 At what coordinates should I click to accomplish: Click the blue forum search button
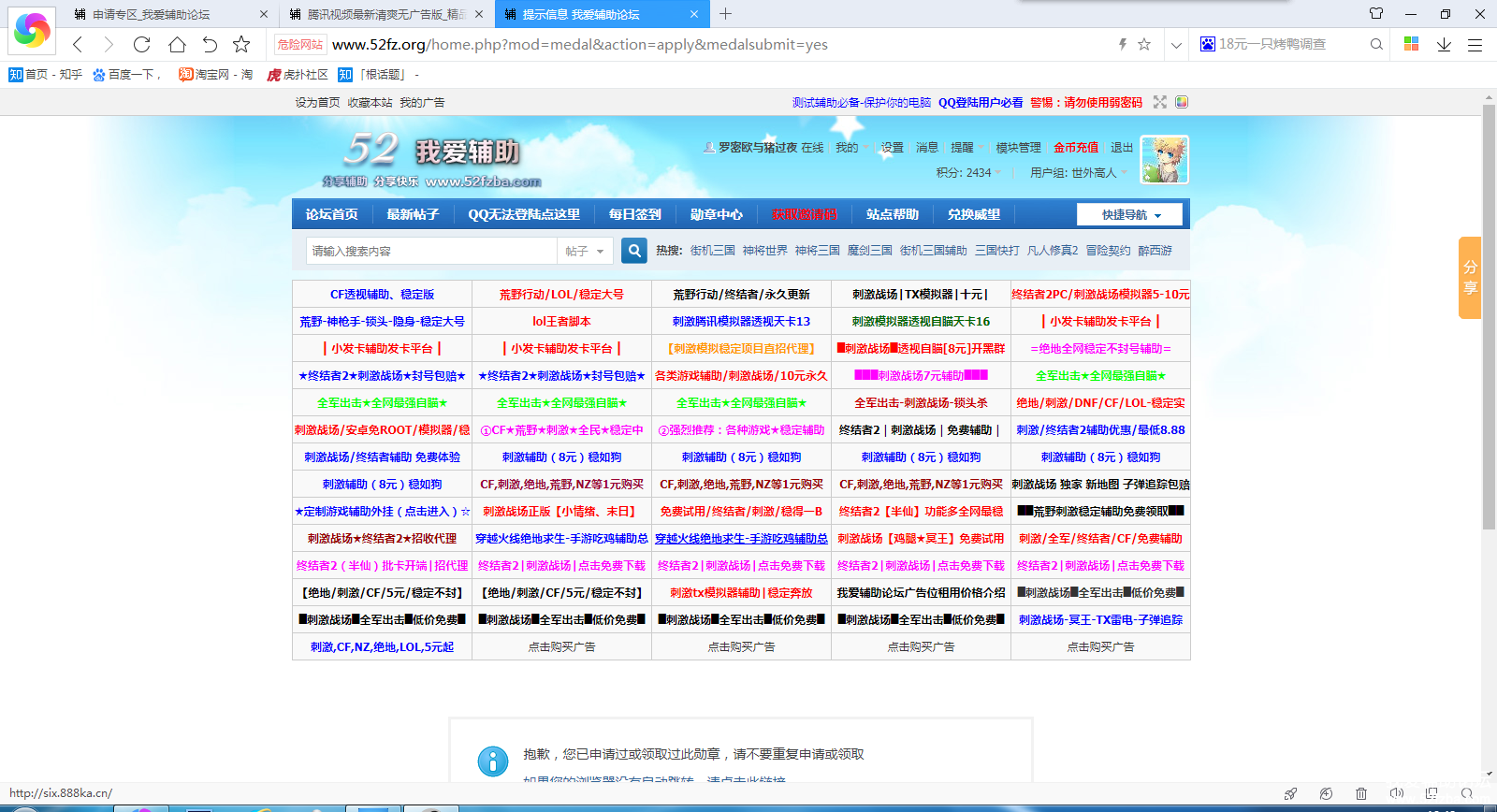pos(634,251)
